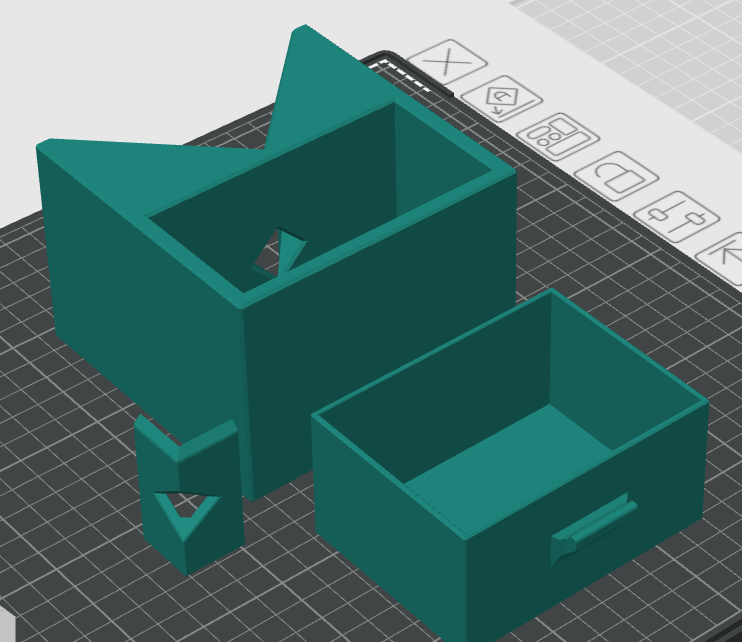742x642 pixels.
Task: Toggle the plate lock icon
Action: click(617, 176)
